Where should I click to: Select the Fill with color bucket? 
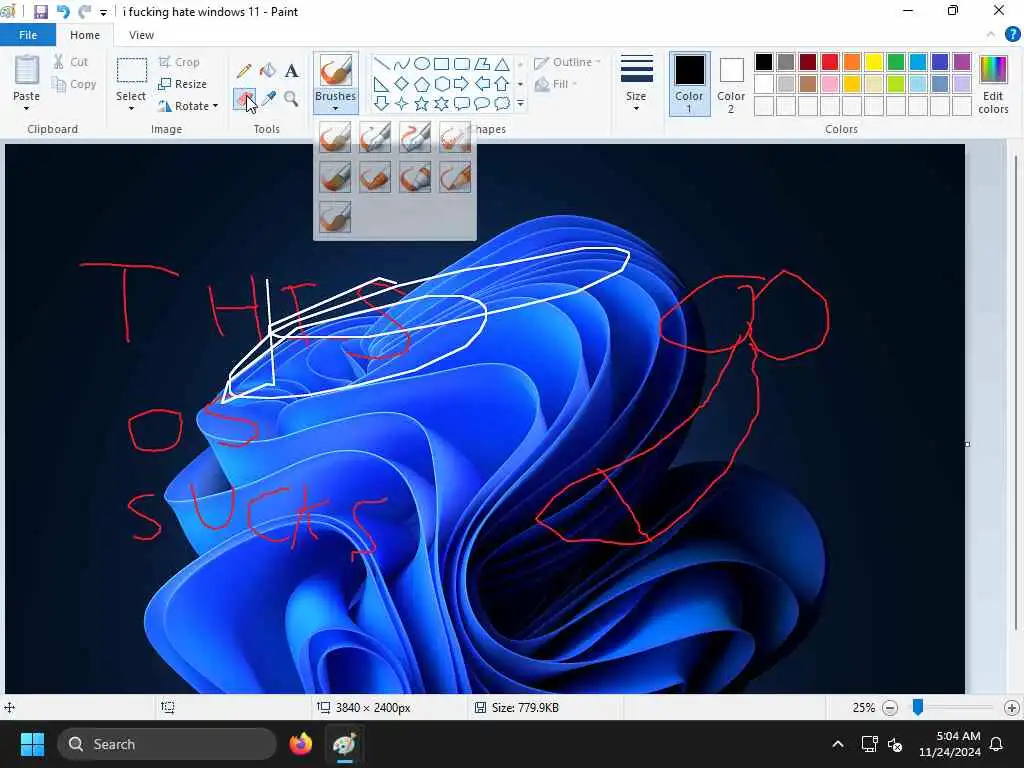[268, 71]
